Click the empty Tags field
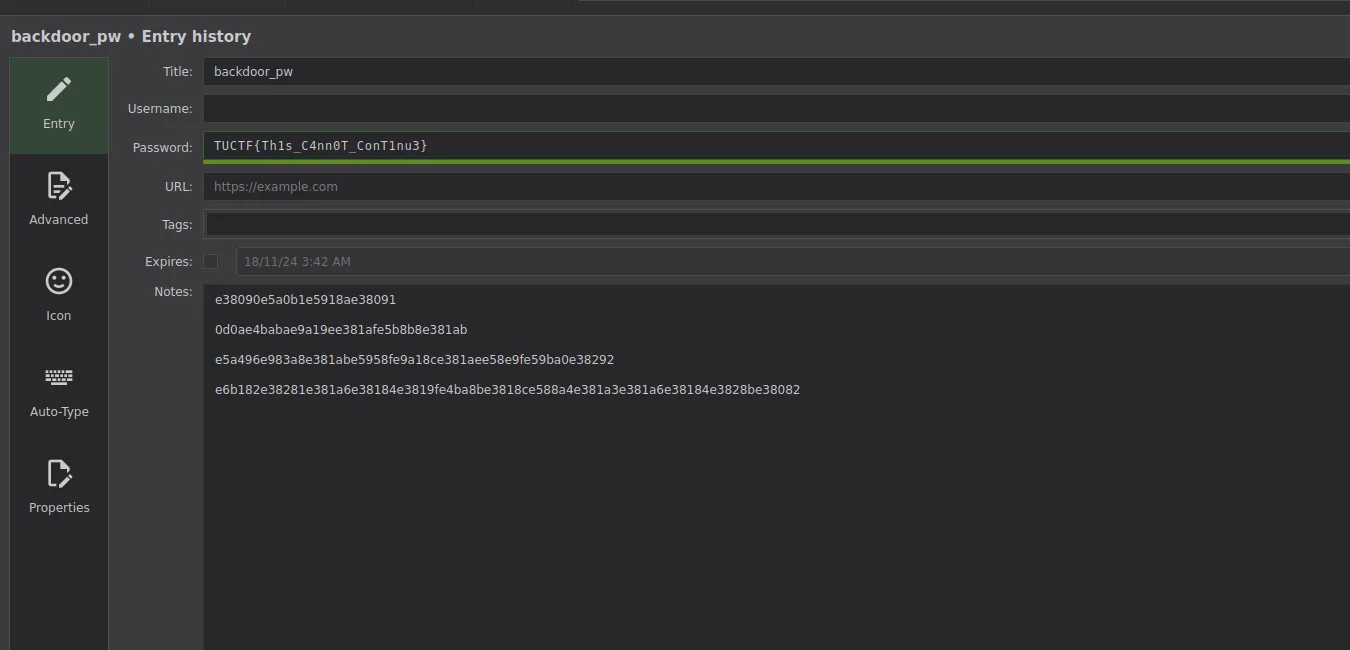1350x650 pixels. coord(775,225)
